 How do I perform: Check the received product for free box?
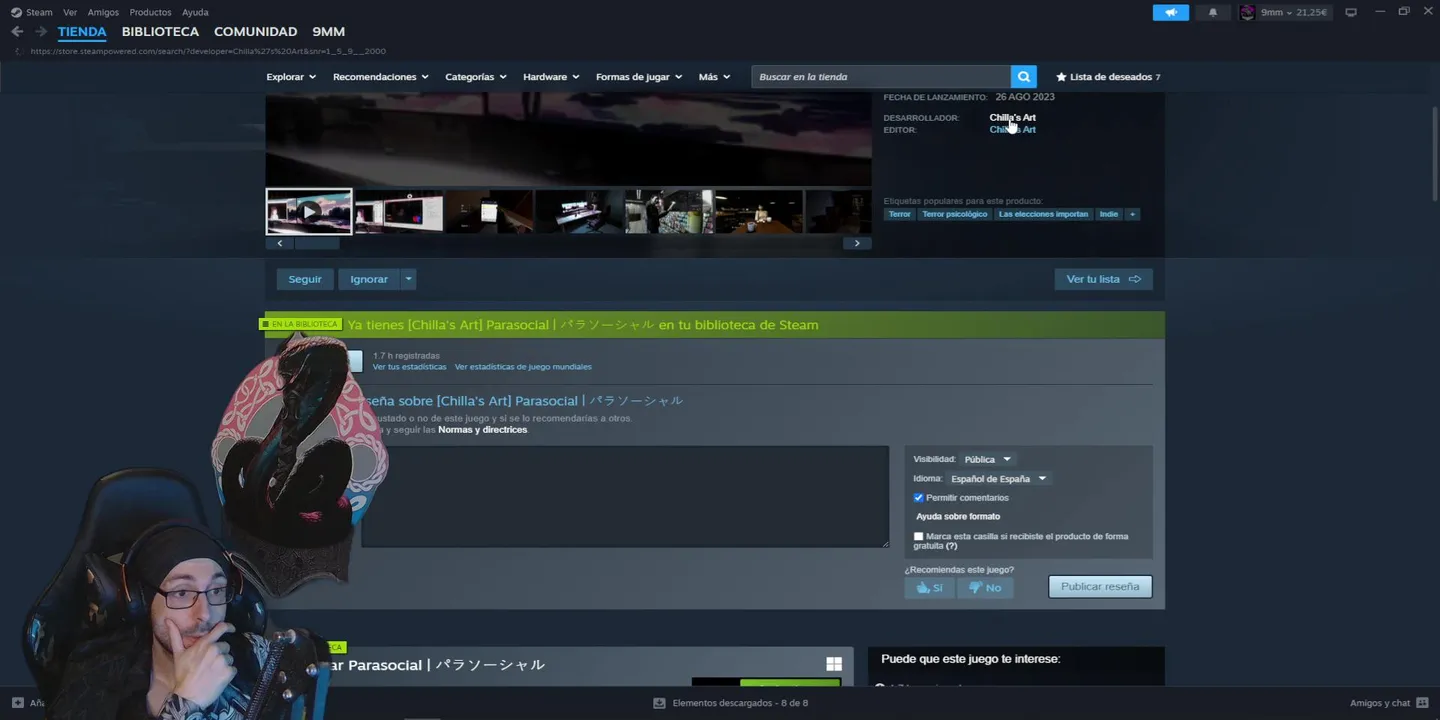[918, 536]
